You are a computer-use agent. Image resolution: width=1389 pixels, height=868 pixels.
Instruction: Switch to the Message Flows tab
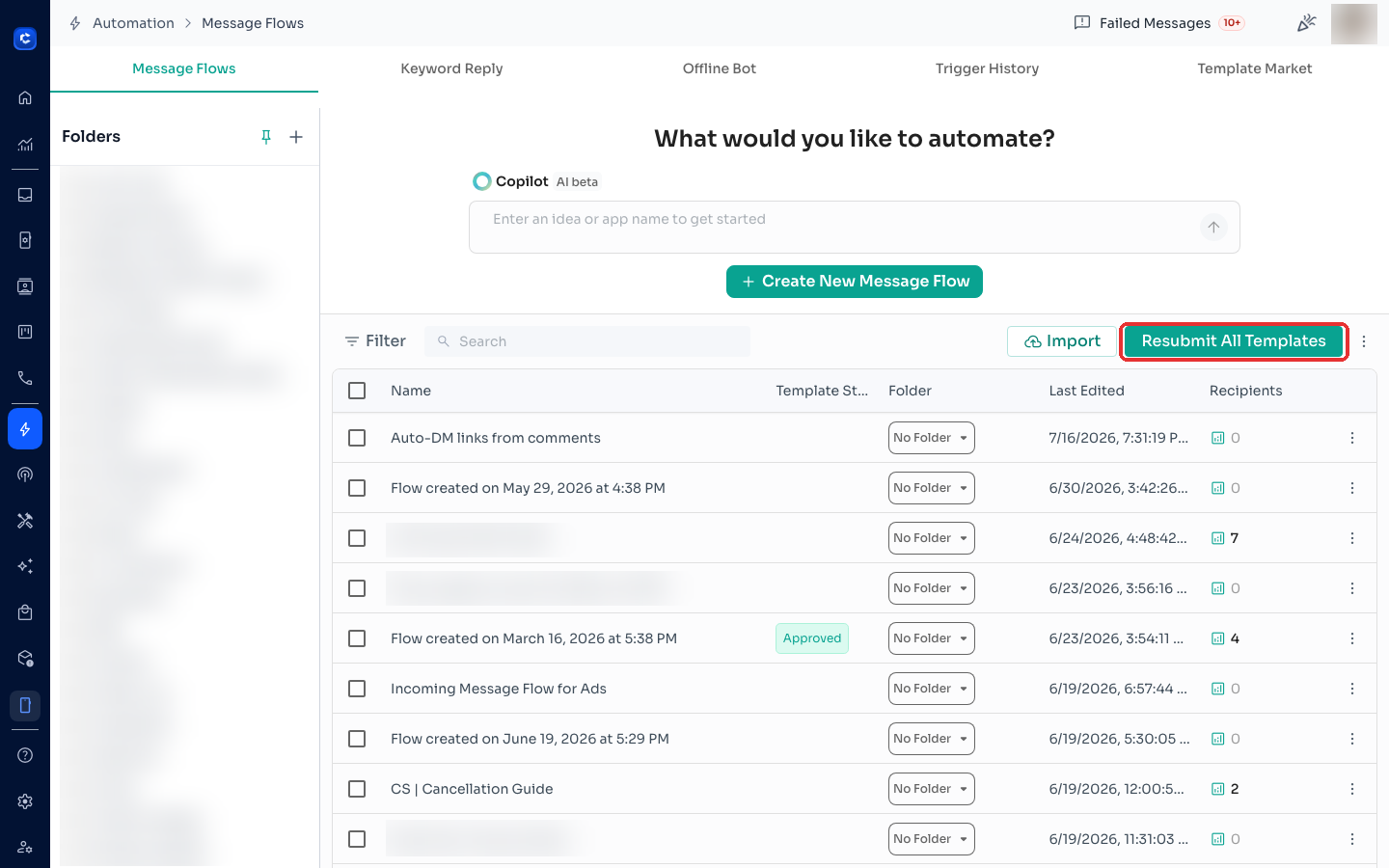tap(184, 68)
